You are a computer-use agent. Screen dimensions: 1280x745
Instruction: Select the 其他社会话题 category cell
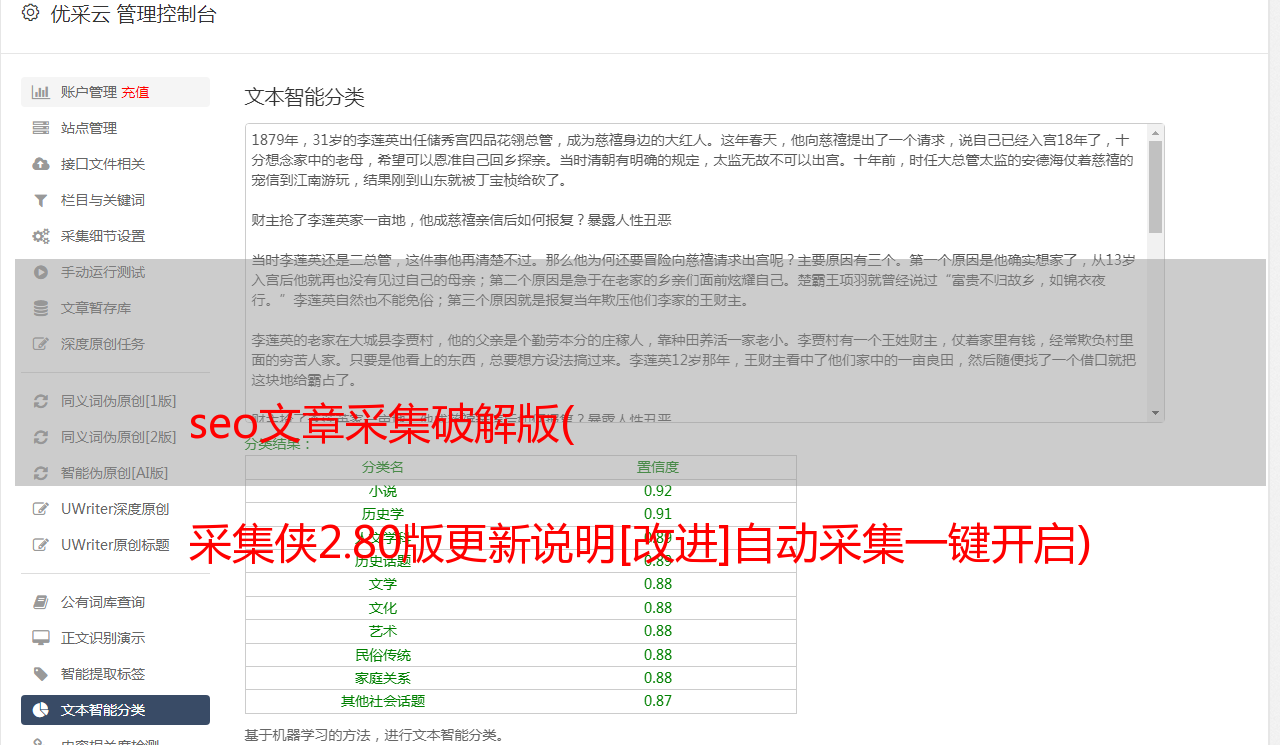[x=383, y=701]
